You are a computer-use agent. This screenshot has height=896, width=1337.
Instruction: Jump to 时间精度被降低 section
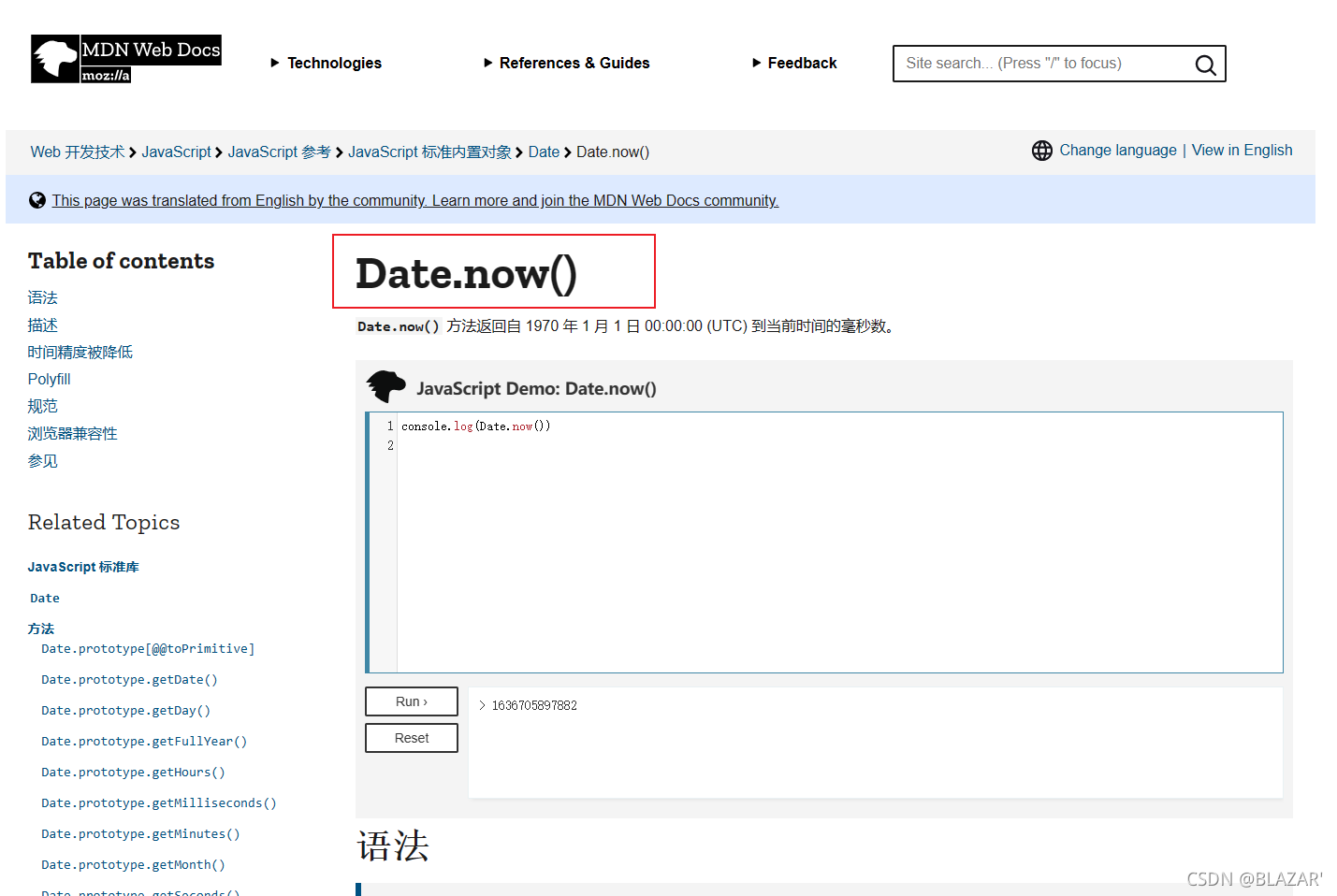80,352
